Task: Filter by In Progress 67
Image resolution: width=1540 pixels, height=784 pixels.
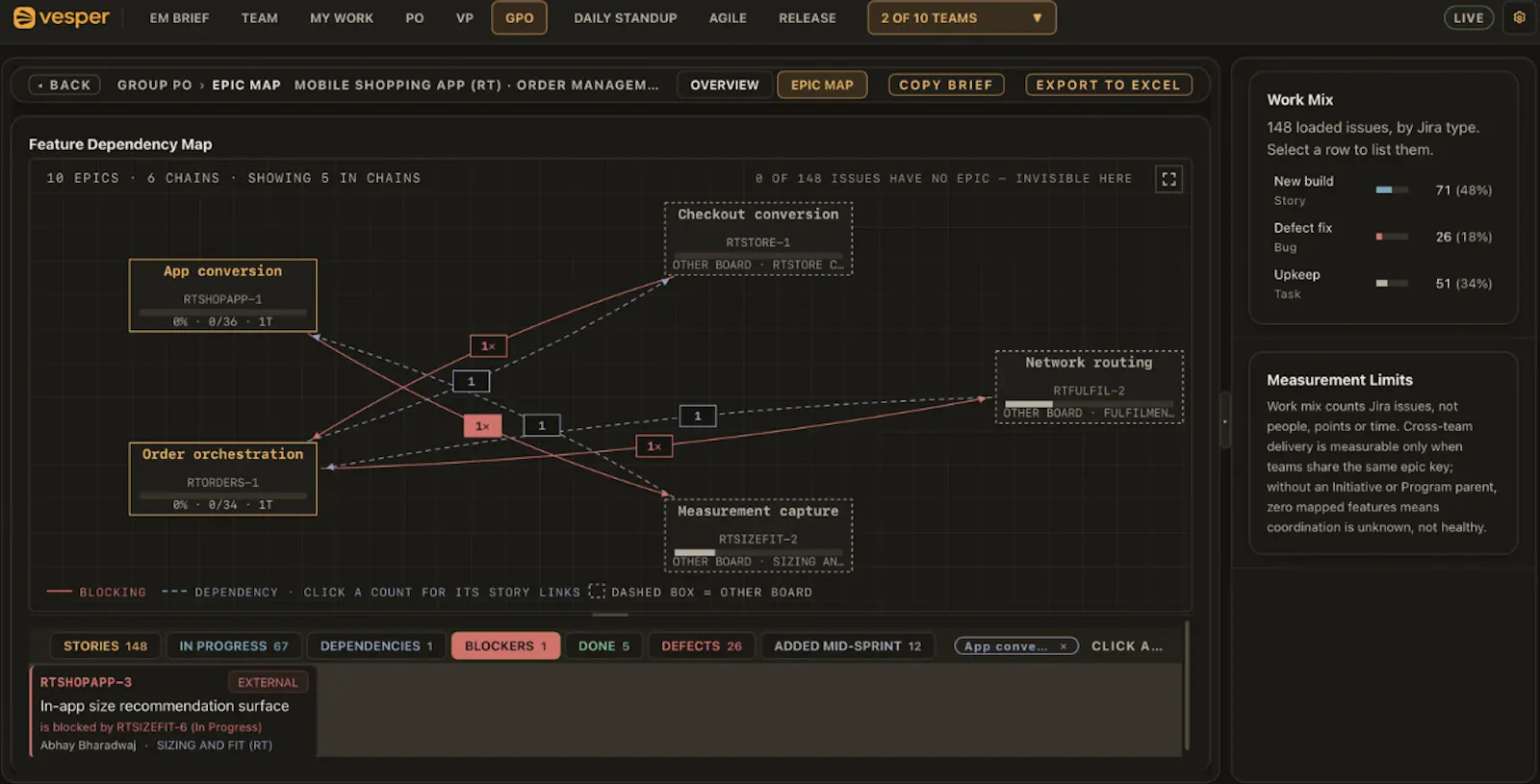Action: click(234, 646)
